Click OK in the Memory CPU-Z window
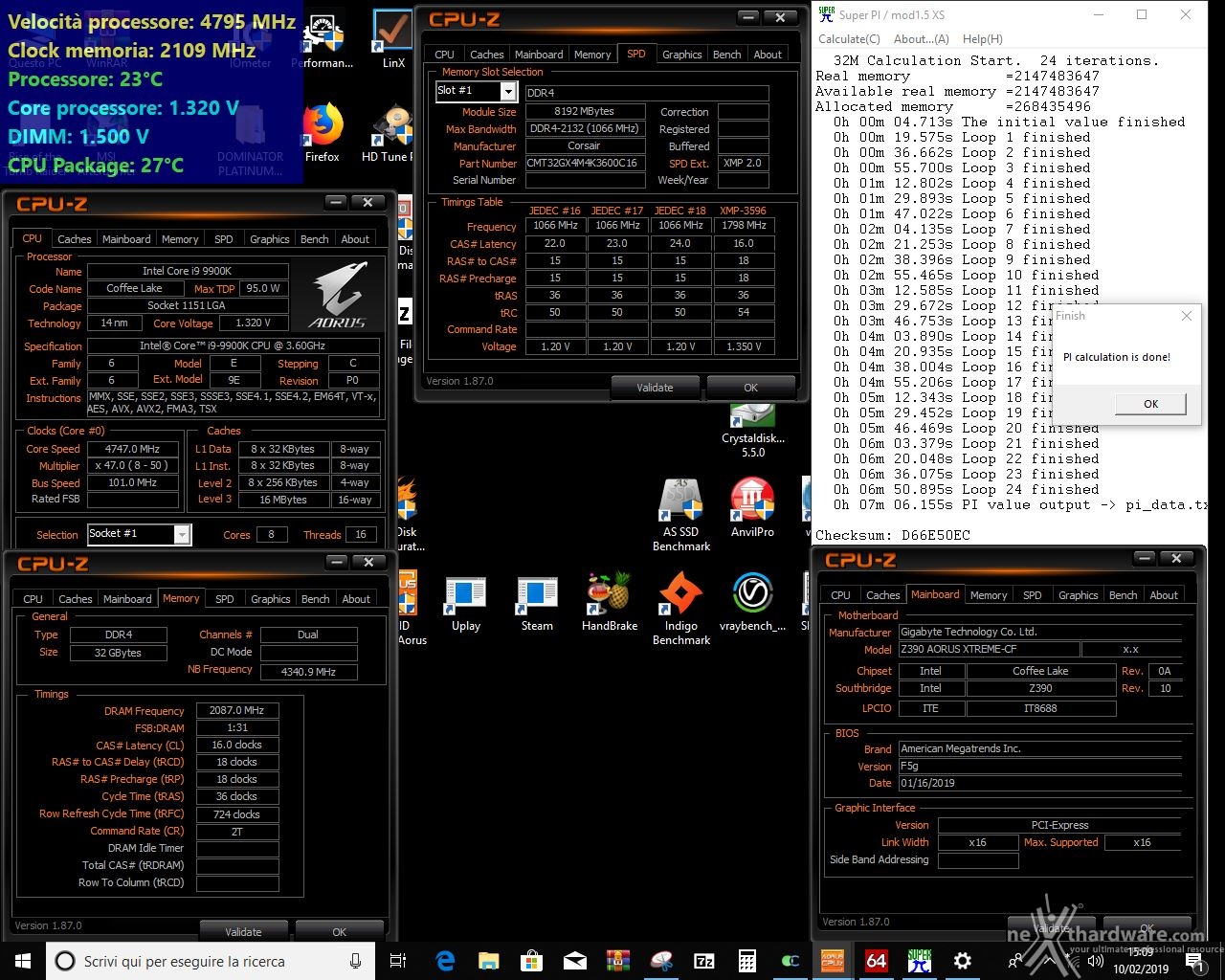The height and width of the screenshot is (980, 1225). (339, 931)
